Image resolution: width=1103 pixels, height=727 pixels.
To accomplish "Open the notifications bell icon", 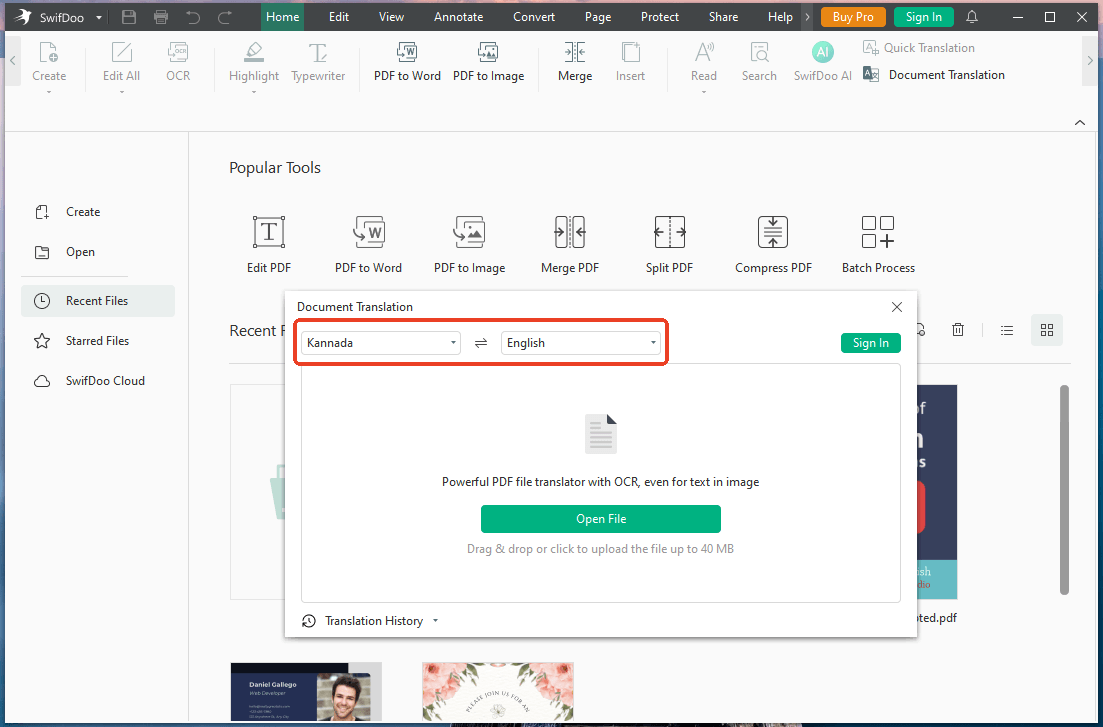I will (971, 17).
